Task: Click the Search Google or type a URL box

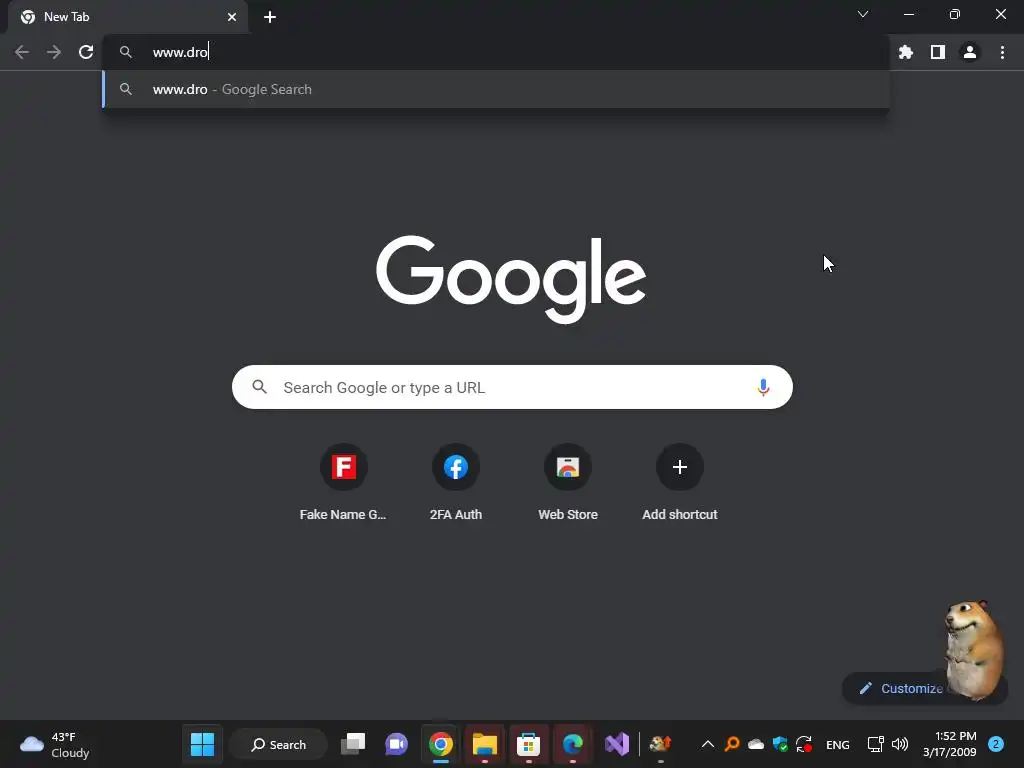Action: (x=512, y=387)
